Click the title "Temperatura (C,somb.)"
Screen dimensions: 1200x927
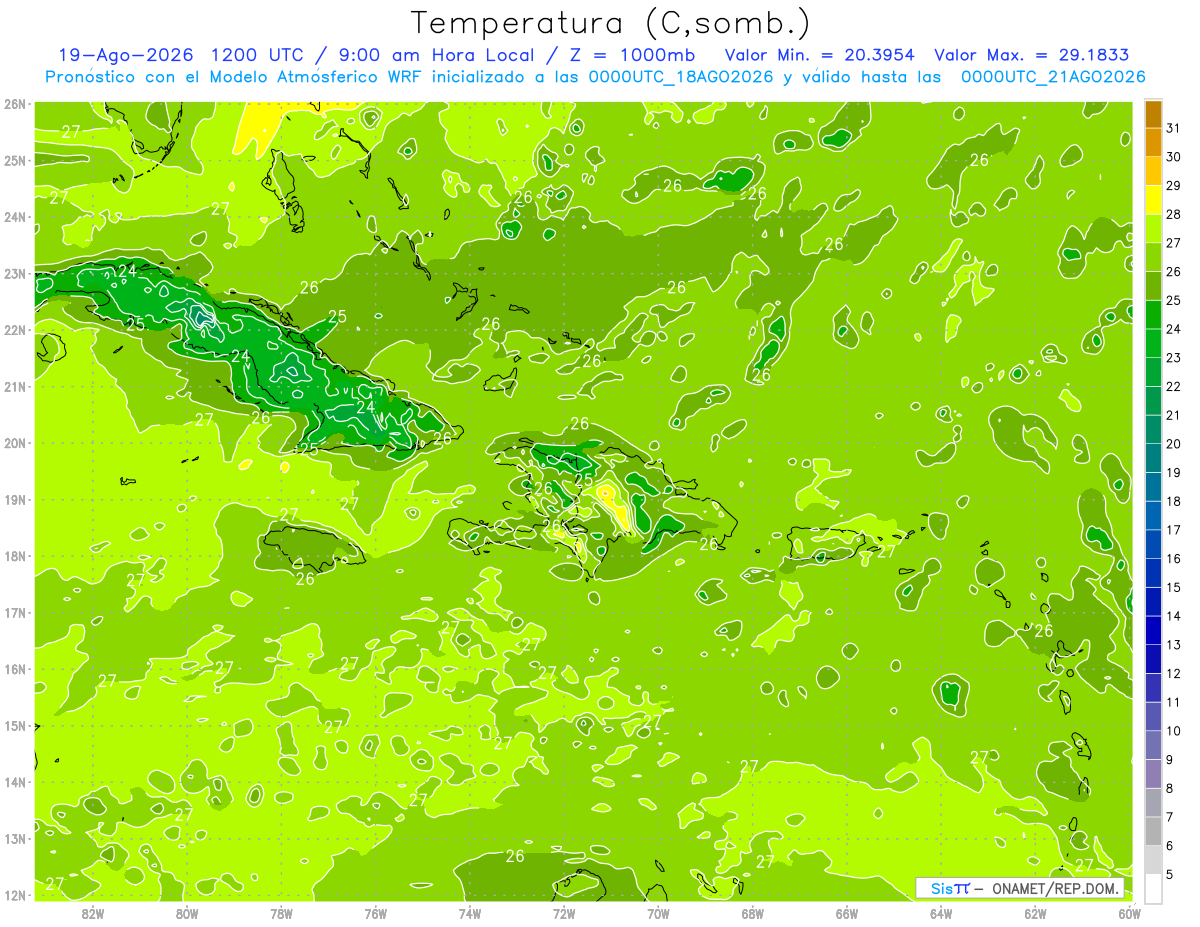point(611,23)
